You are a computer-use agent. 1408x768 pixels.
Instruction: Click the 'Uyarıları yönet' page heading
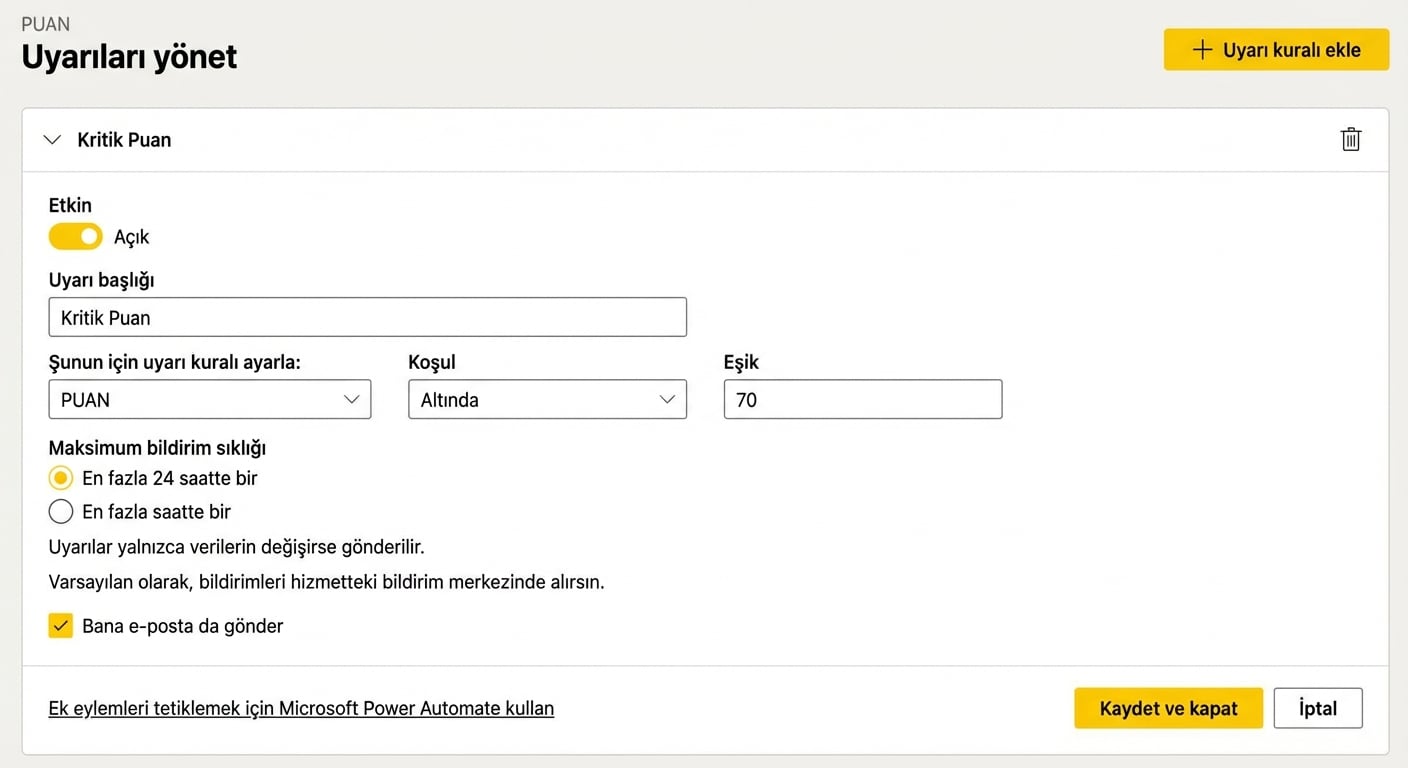(x=129, y=57)
